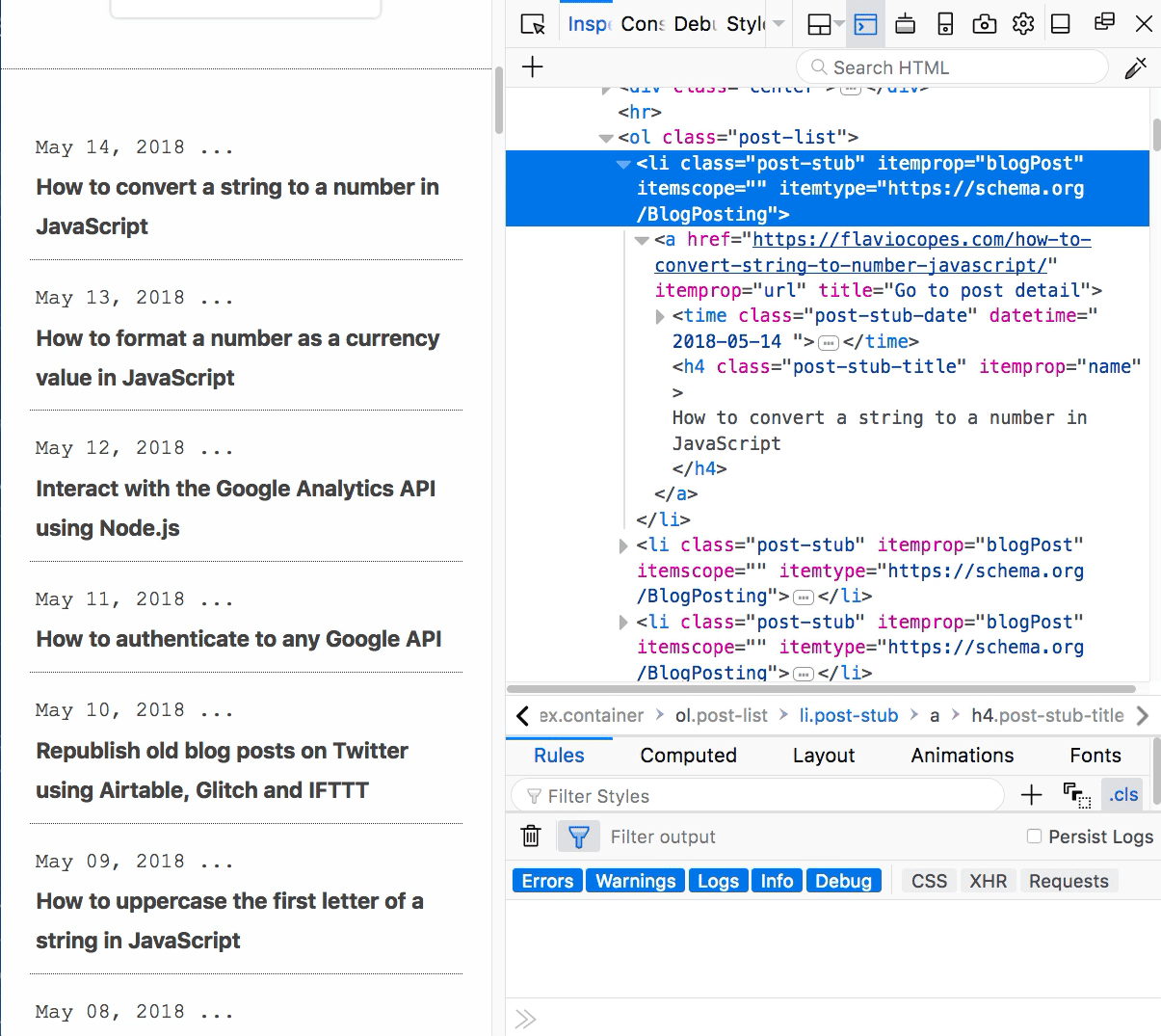Toggle the .cls class panel
Viewport: 1161px width, 1036px height.
click(x=1122, y=795)
